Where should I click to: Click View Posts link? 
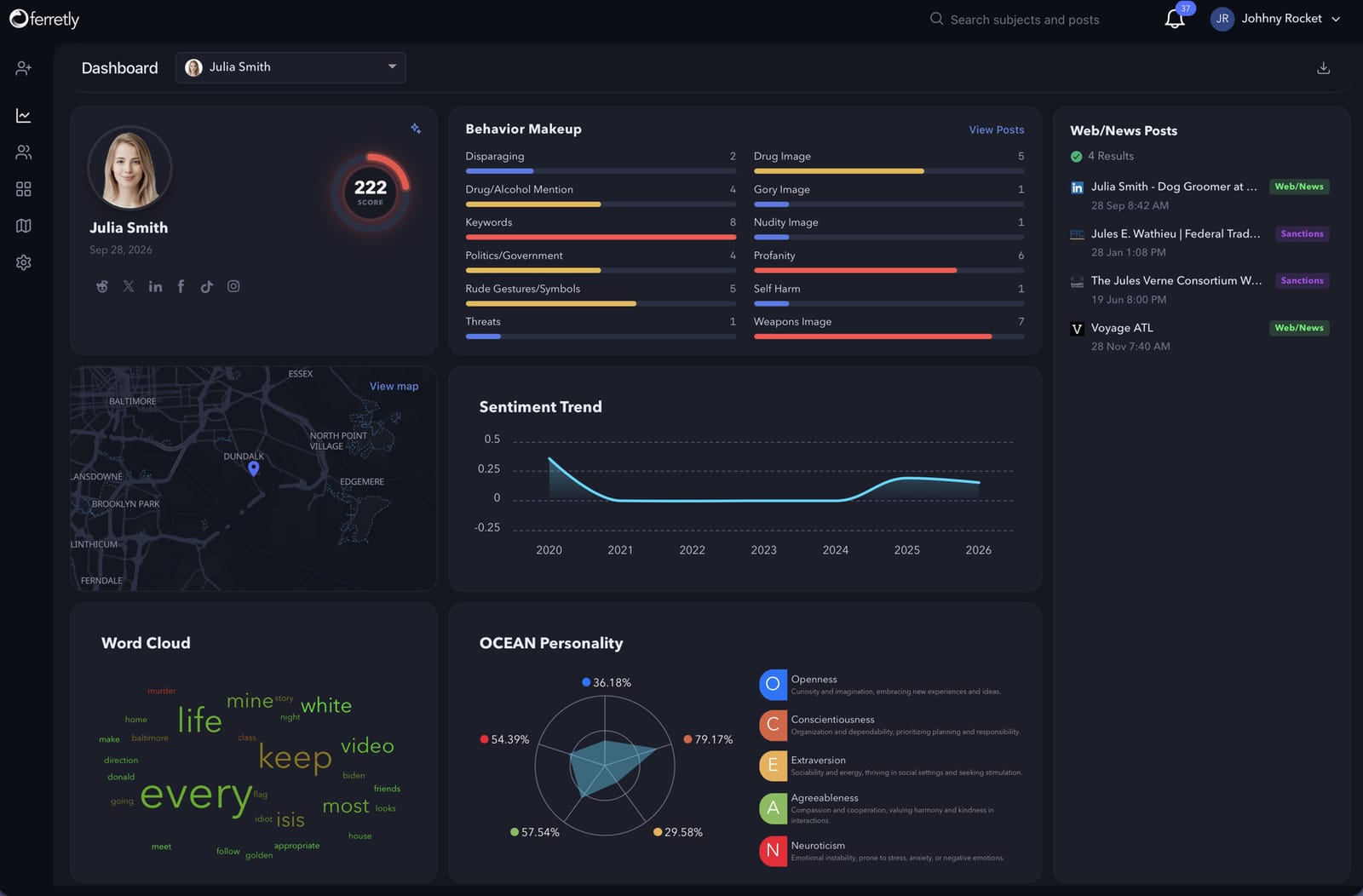pyautogui.click(x=997, y=129)
